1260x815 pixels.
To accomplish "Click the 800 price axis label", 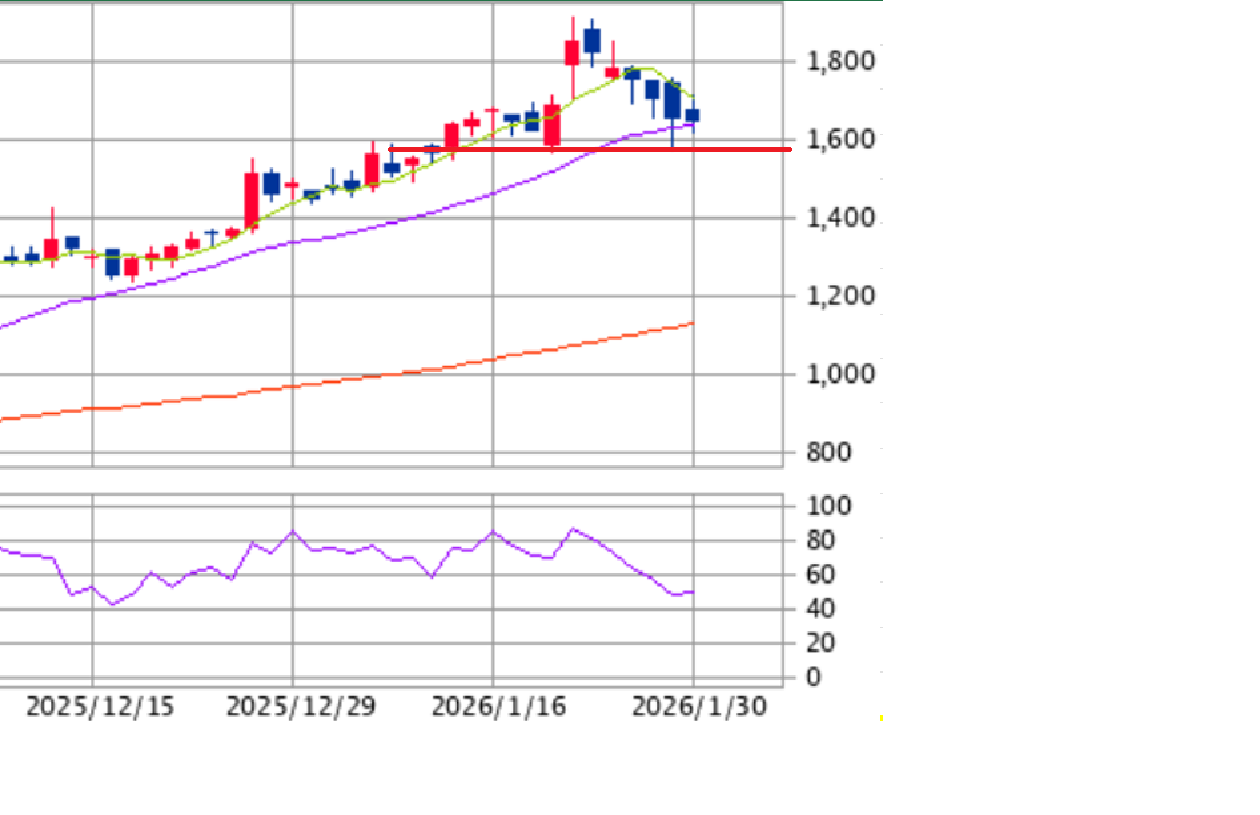I will tap(828, 452).
